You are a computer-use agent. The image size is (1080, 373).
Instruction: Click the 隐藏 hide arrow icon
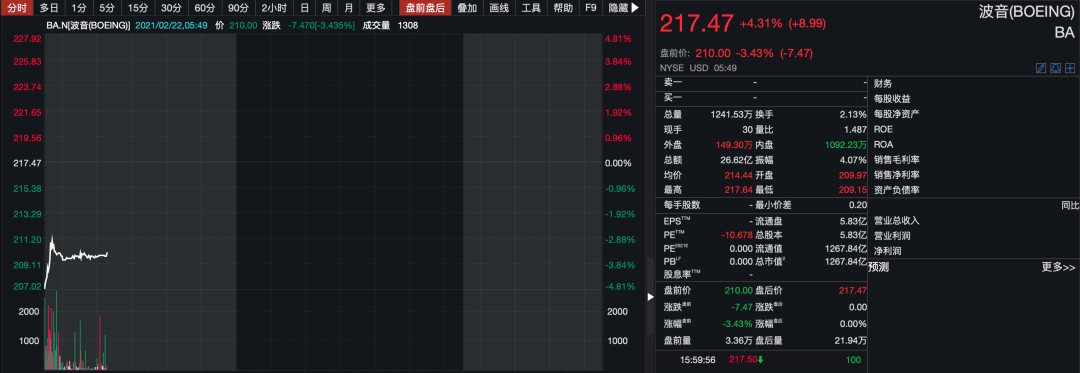click(x=635, y=8)
